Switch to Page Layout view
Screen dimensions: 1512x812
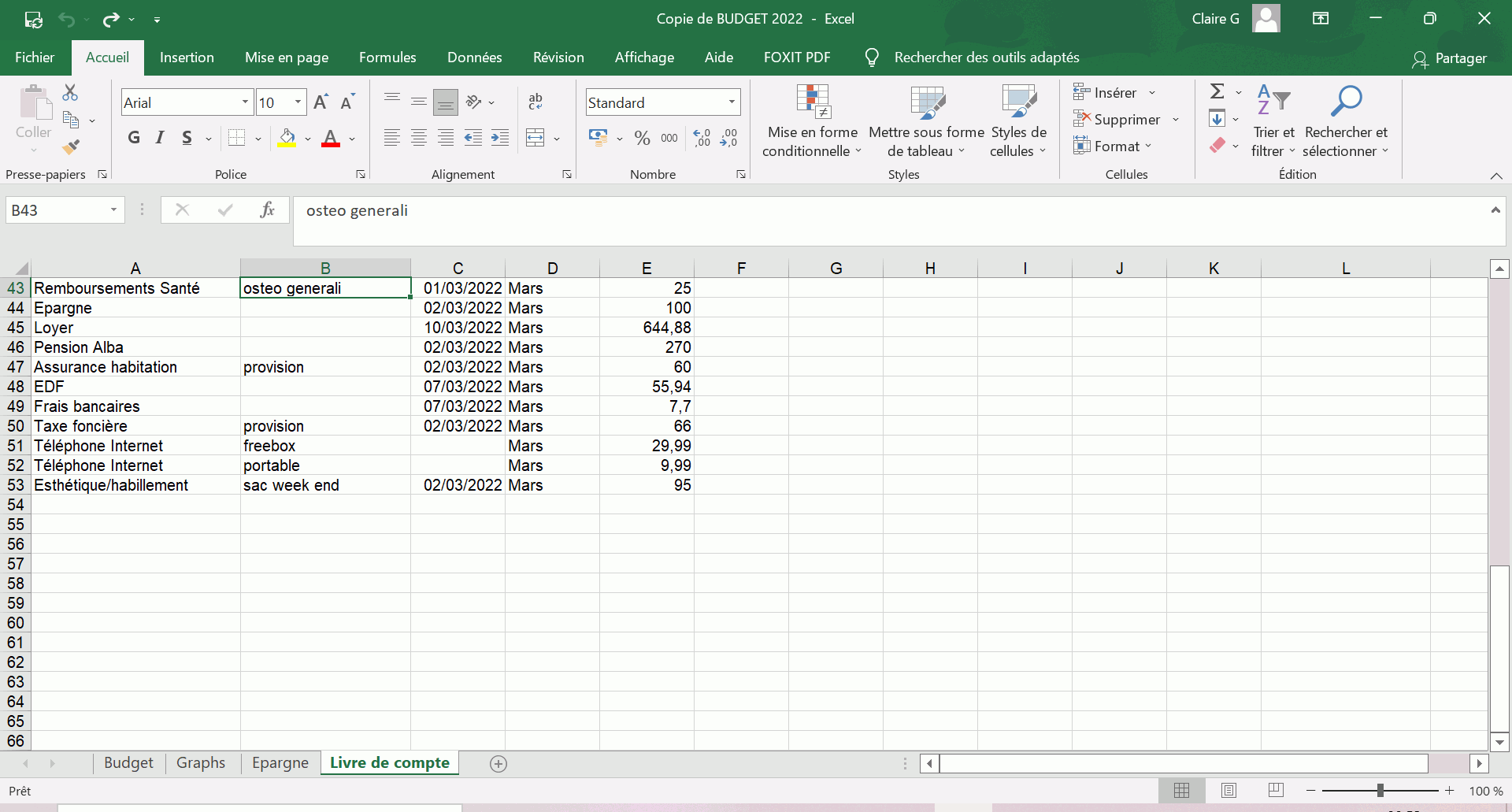tap(1228, 790)
